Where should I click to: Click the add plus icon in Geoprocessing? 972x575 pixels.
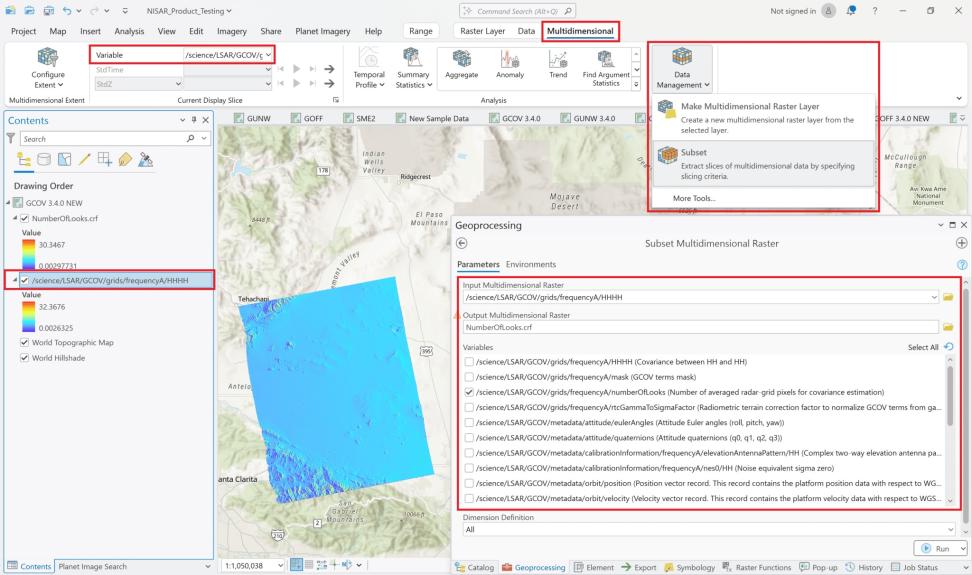click(961, 243)
